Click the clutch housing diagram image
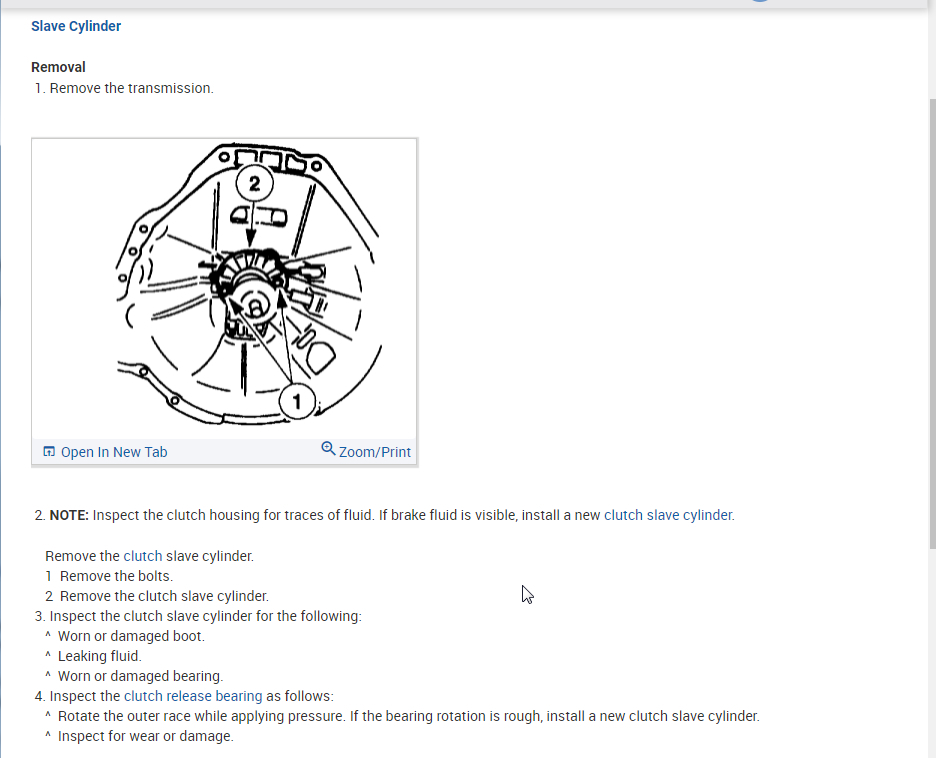 (x=224, y=289)
